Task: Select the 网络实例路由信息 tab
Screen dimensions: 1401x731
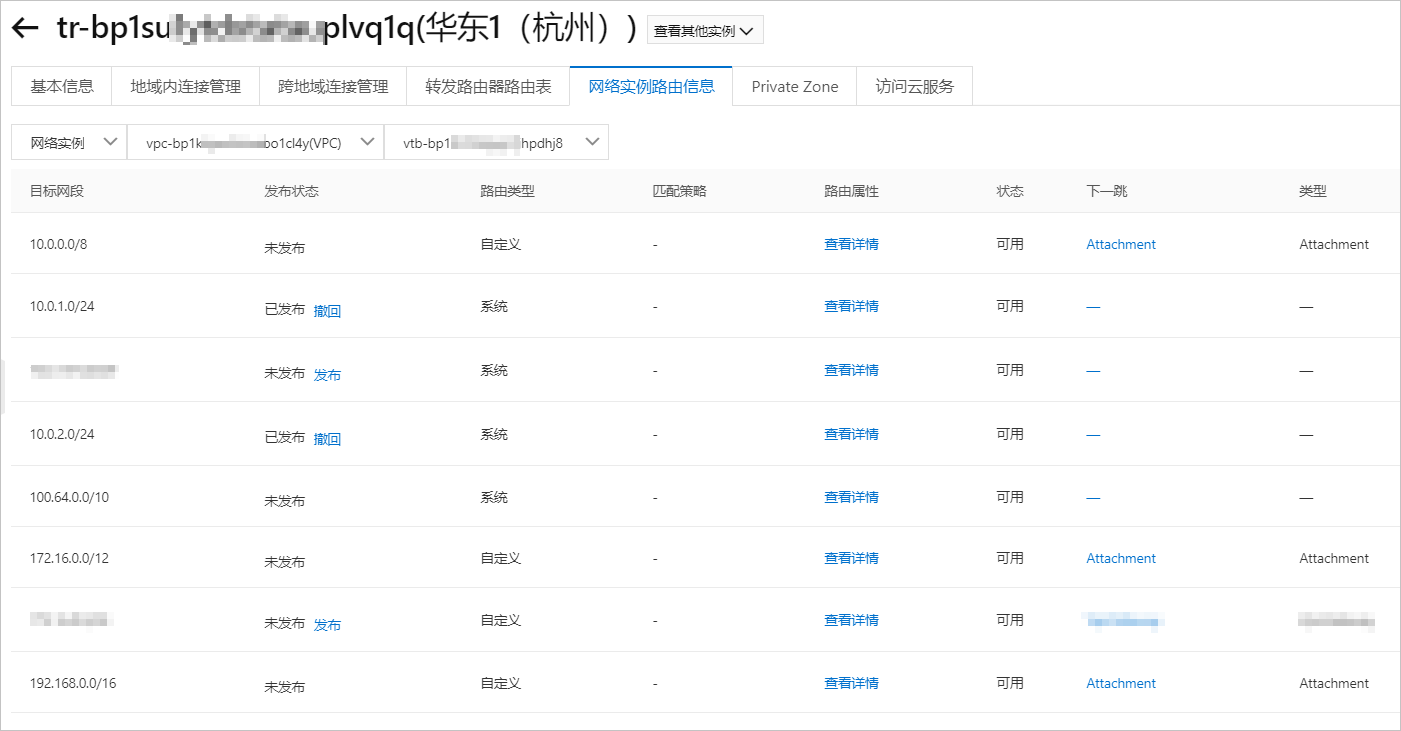Action: tap(651, 86)
